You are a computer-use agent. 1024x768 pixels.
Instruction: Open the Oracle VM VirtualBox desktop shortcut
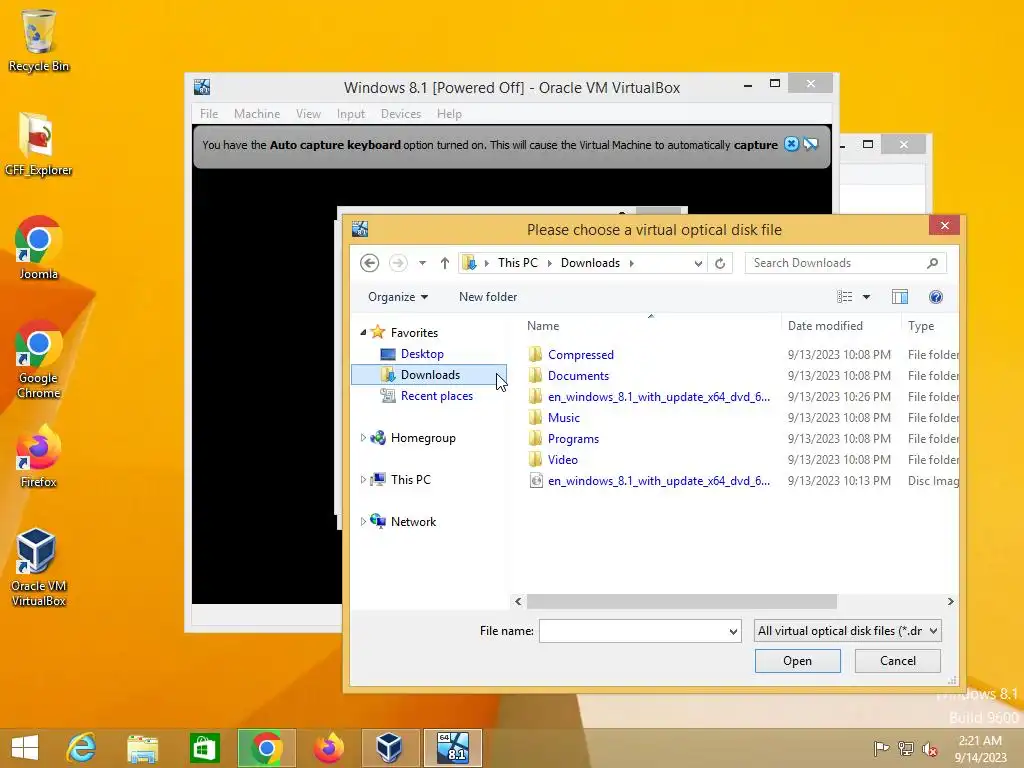pos(39,567)
